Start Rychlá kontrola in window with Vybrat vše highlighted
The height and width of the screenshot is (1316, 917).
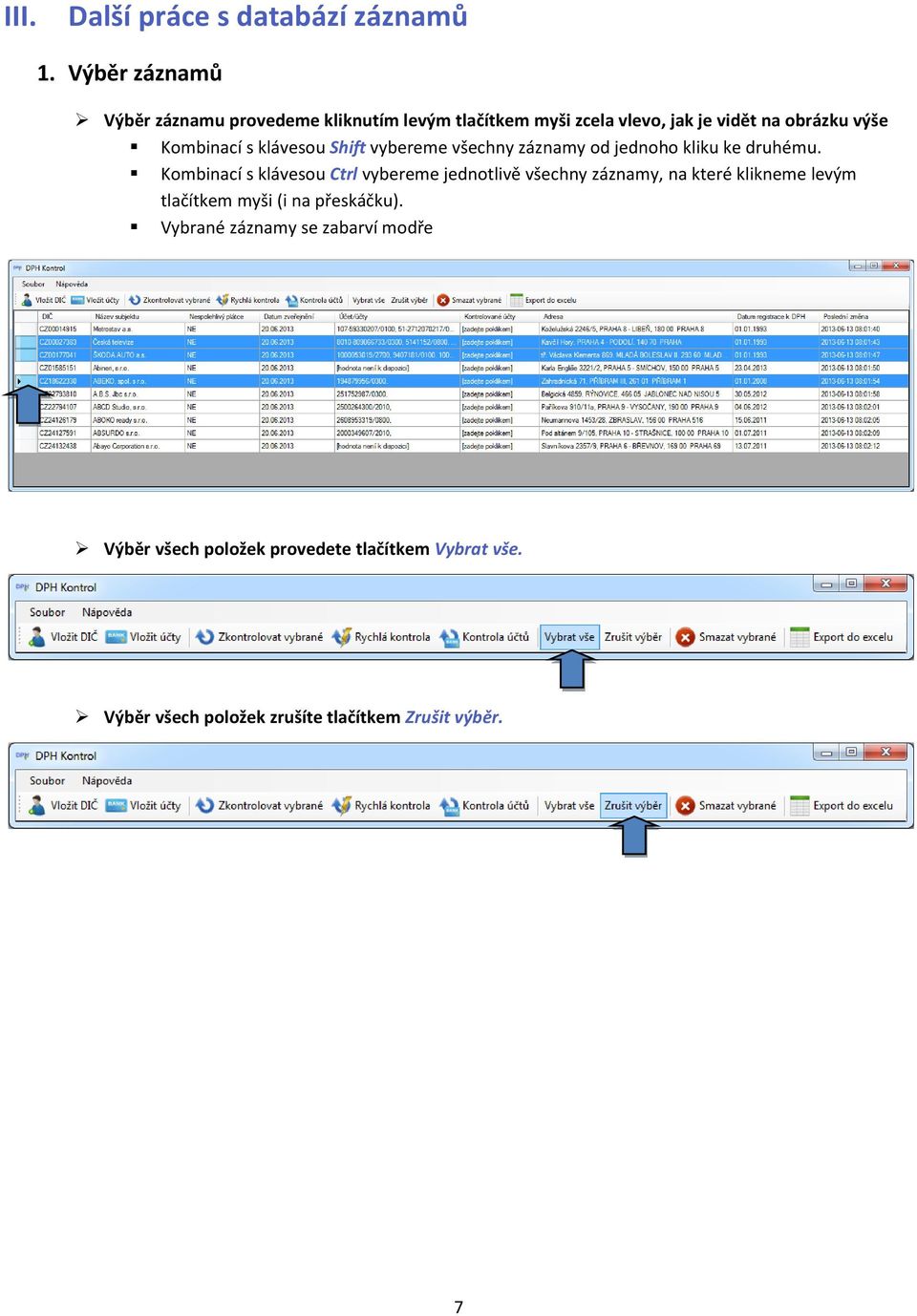(x=382, y=637)
